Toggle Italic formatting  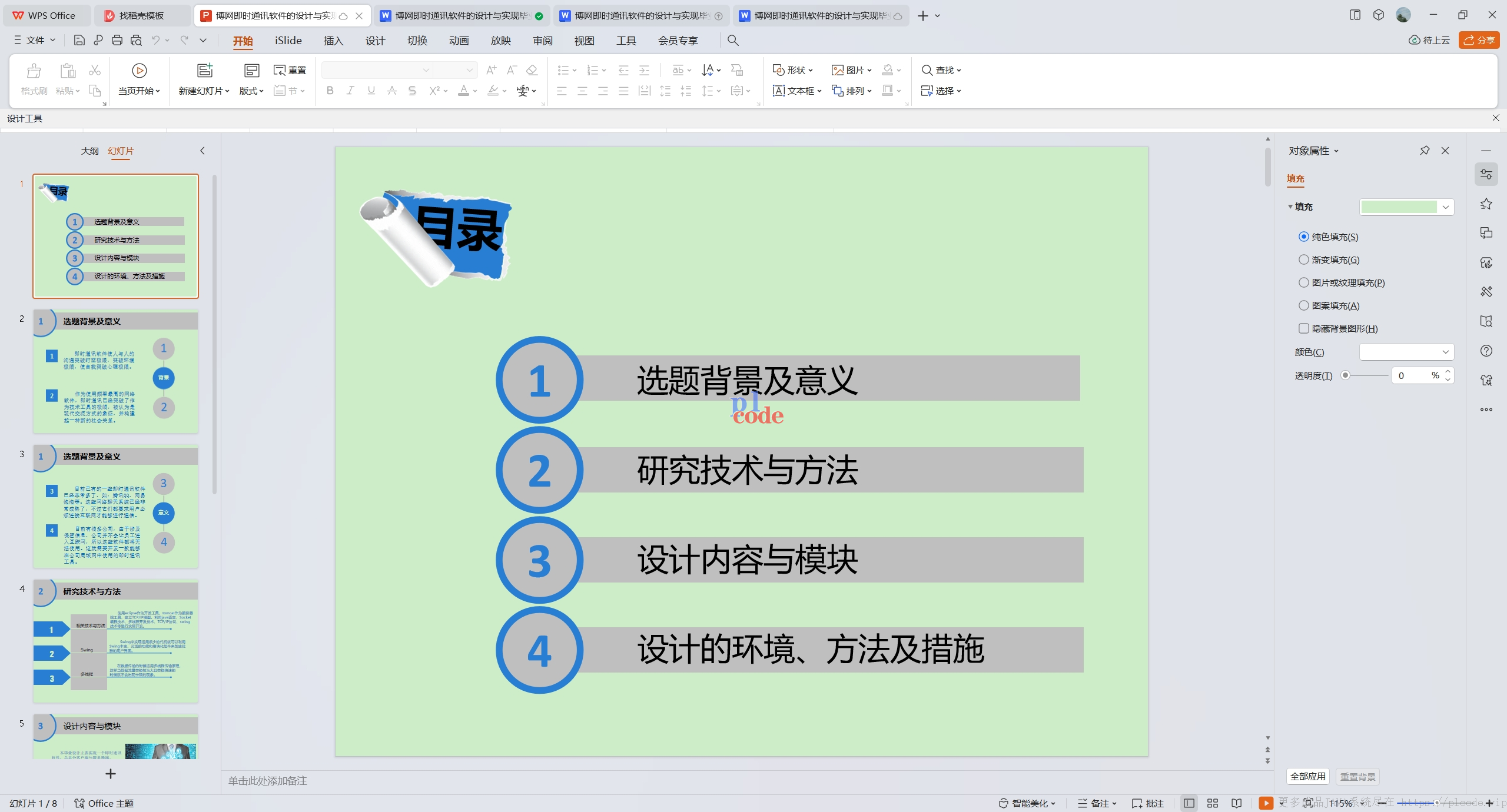click(x=350, y=91)
